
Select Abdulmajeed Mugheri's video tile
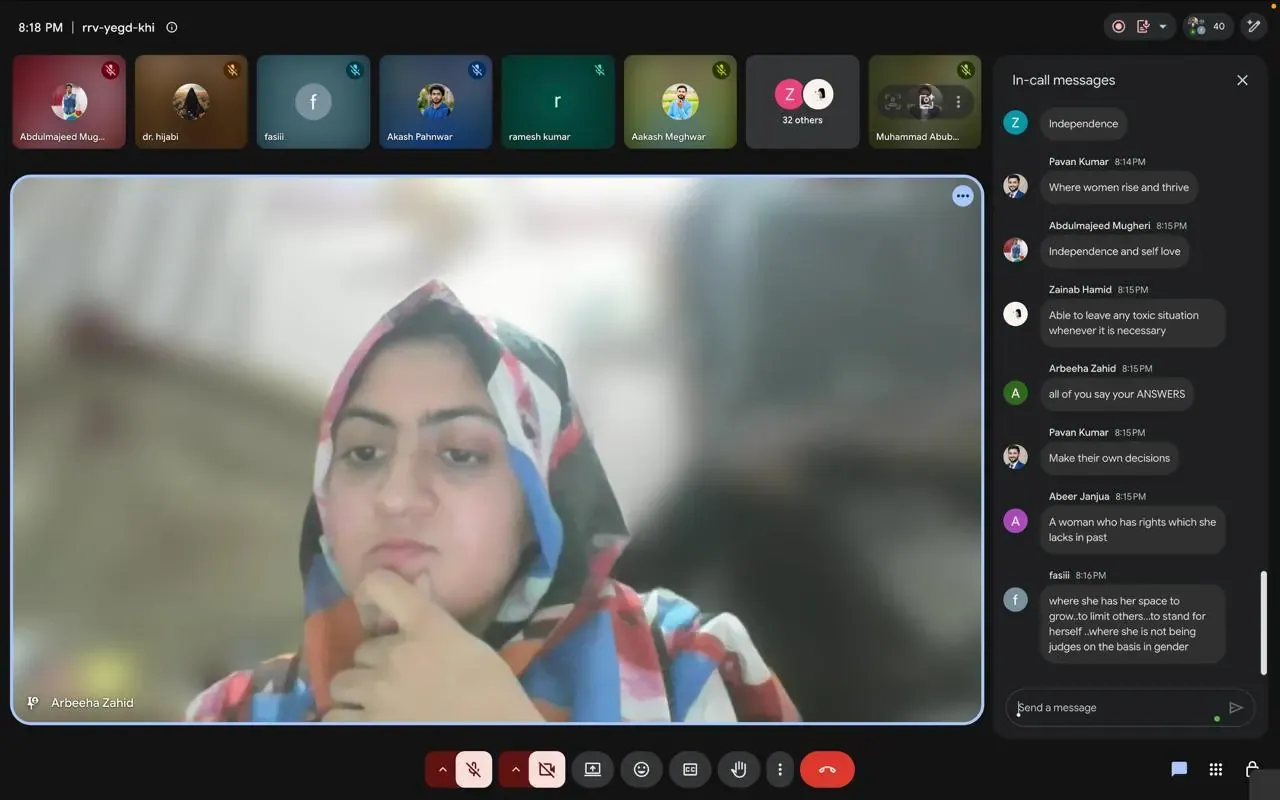69,102
